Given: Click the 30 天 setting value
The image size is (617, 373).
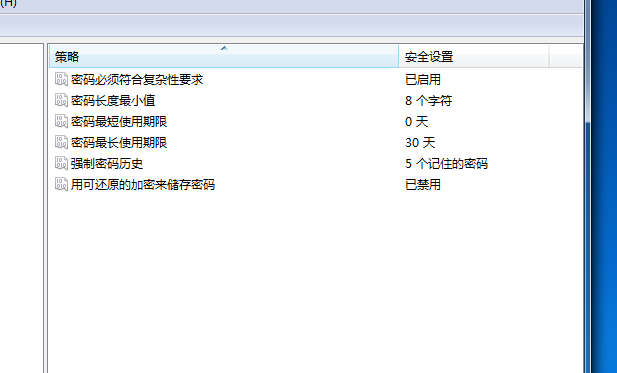Looking at the screenshot, I should [x=420, y=142].
